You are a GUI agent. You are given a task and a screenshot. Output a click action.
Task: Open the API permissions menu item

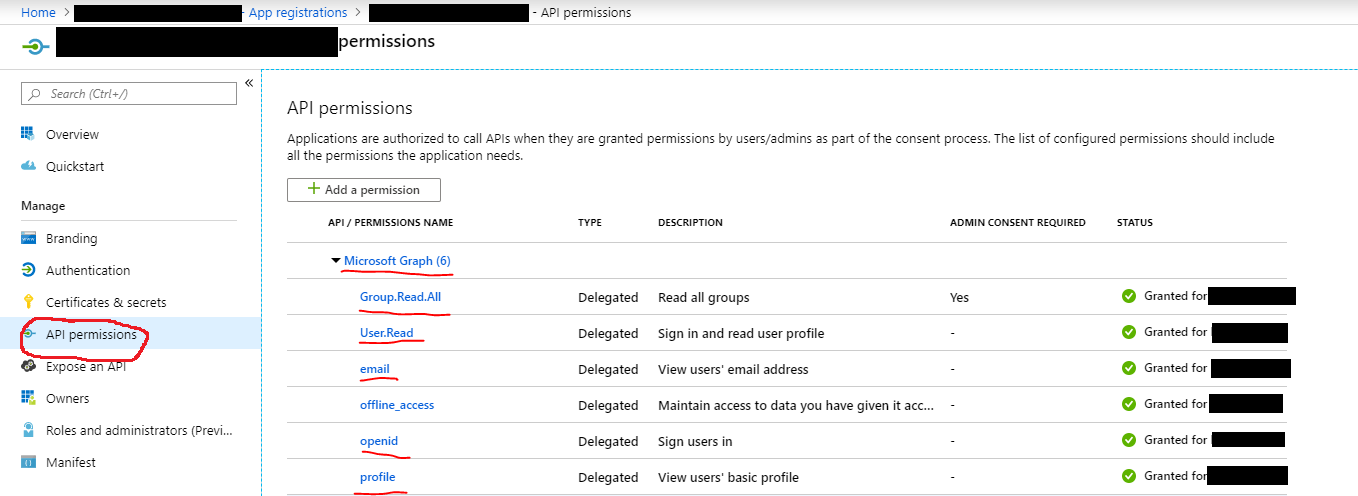(x=90, y=334)
